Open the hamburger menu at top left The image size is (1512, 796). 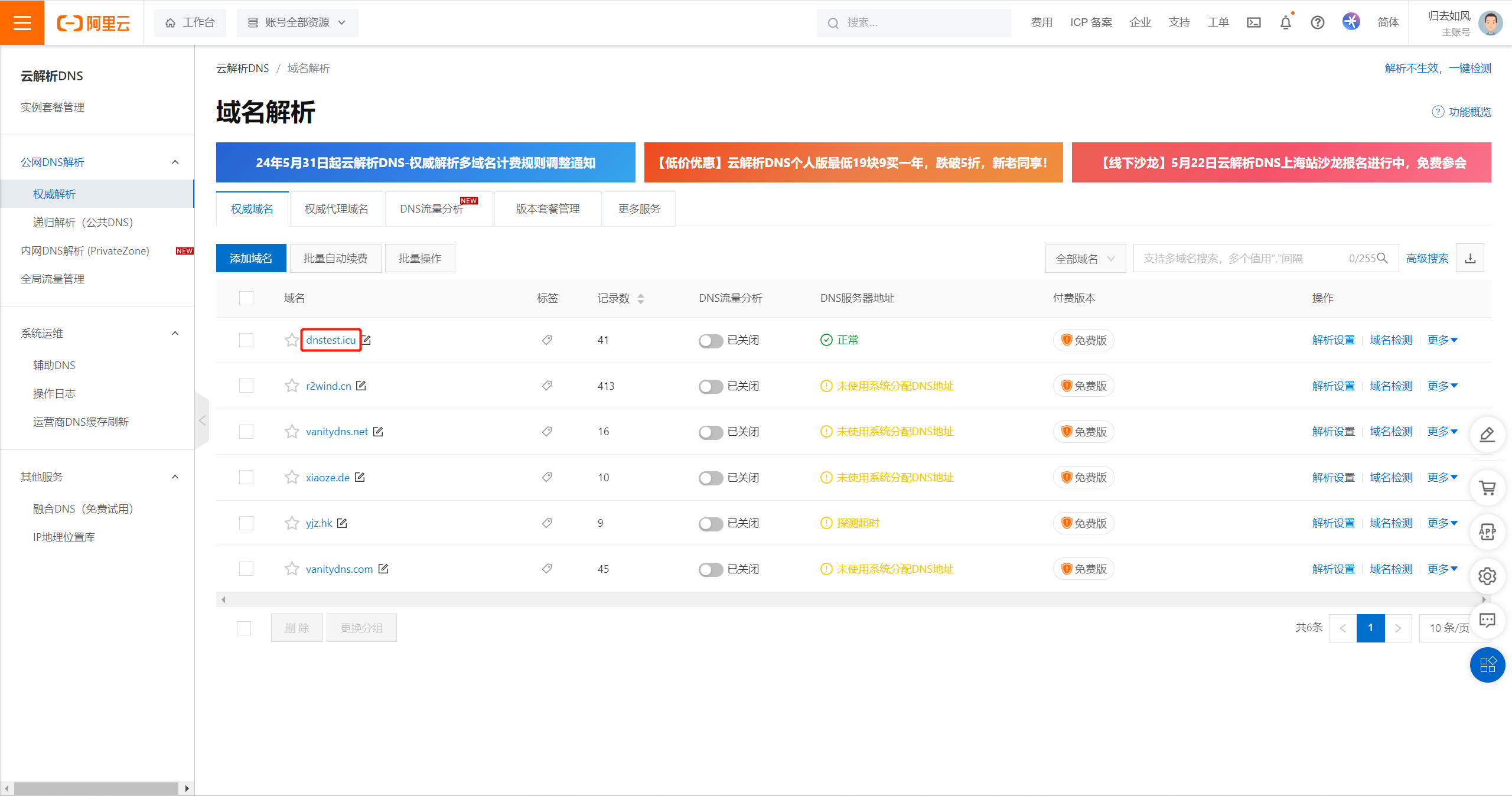pyautogui.click(x=22, y=22)
